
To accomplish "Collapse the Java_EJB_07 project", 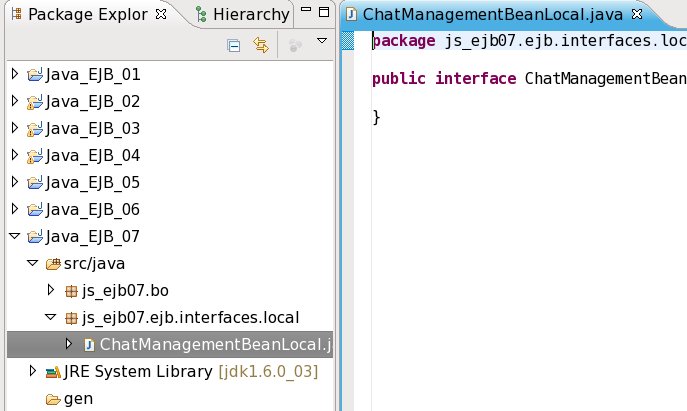I will 14,237.
